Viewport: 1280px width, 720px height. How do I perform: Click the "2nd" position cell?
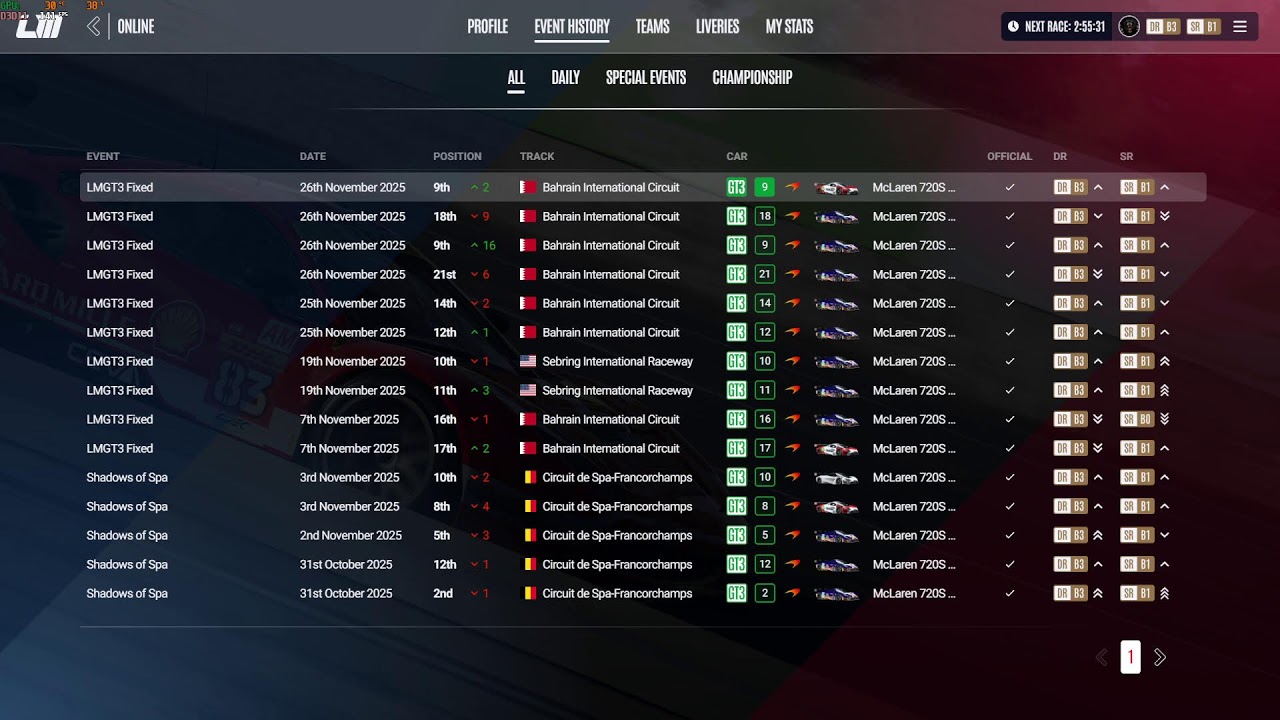pos(443,593)
